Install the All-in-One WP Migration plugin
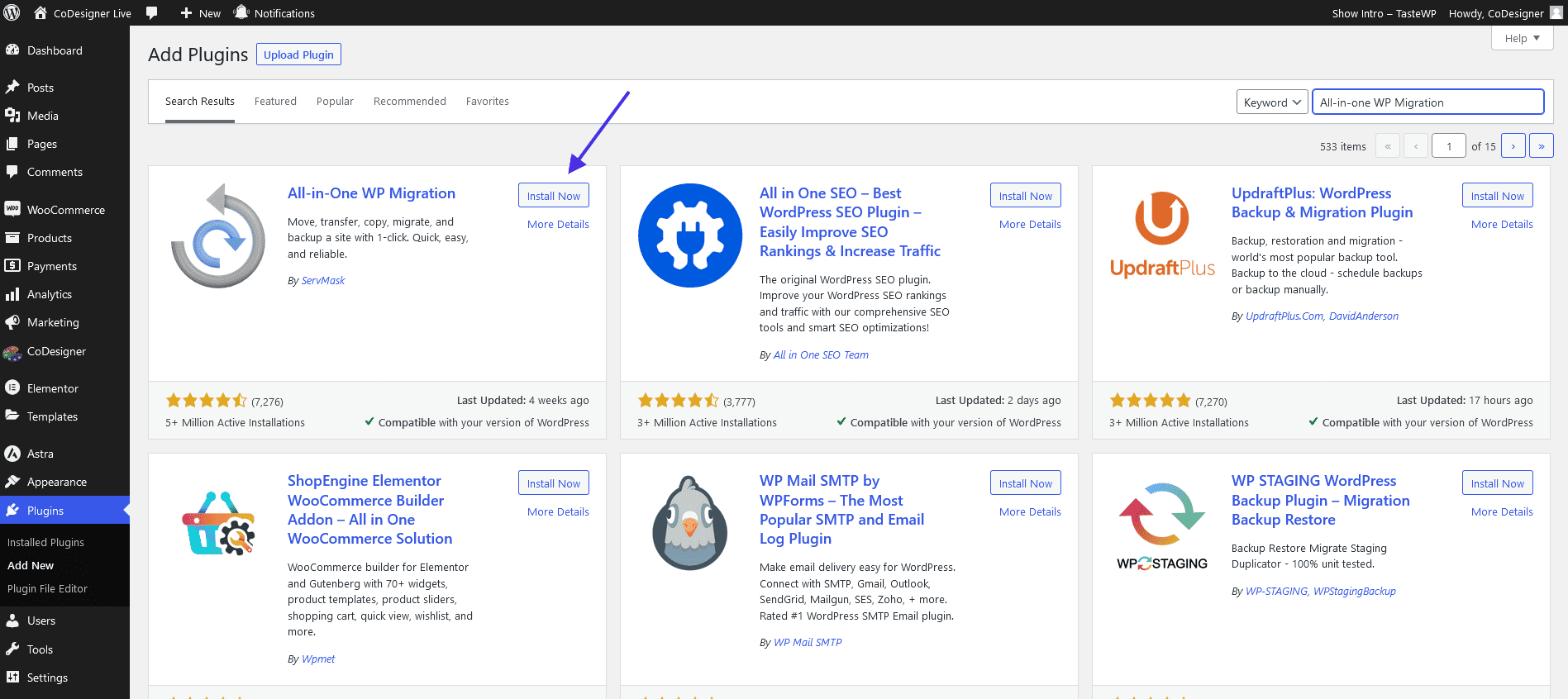Image resolution: width=1568 pixels, height=699 pixels. (553, 196)
